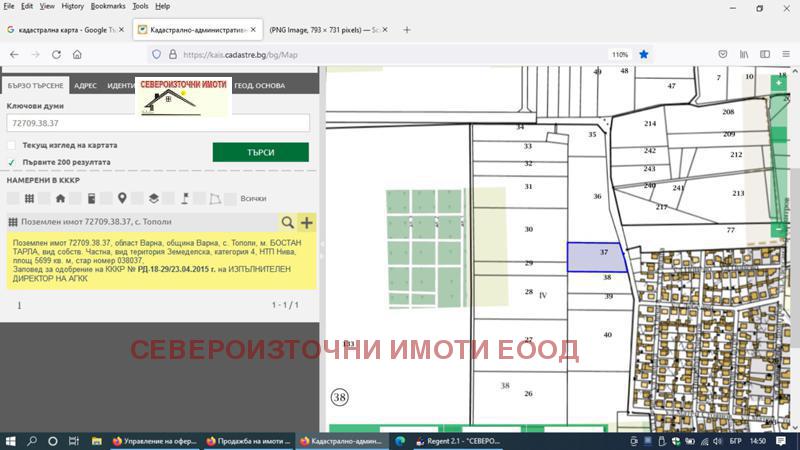Enable the 'Текущ изглед на картата' checkbox

click(12, 145)
